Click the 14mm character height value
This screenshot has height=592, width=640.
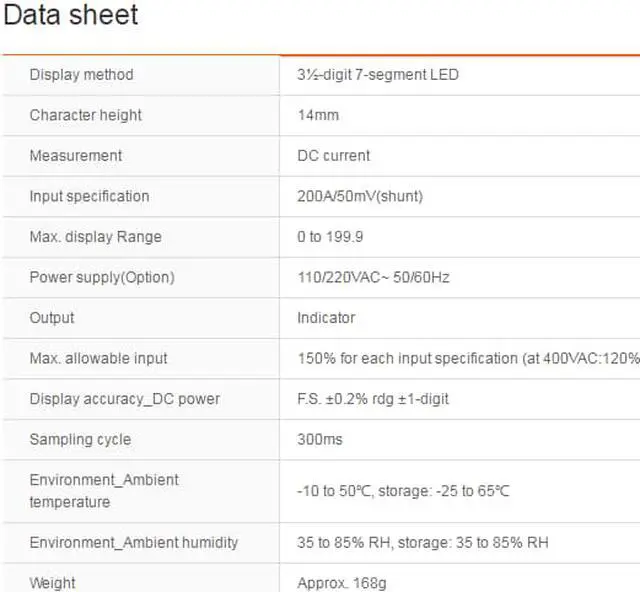318,115
